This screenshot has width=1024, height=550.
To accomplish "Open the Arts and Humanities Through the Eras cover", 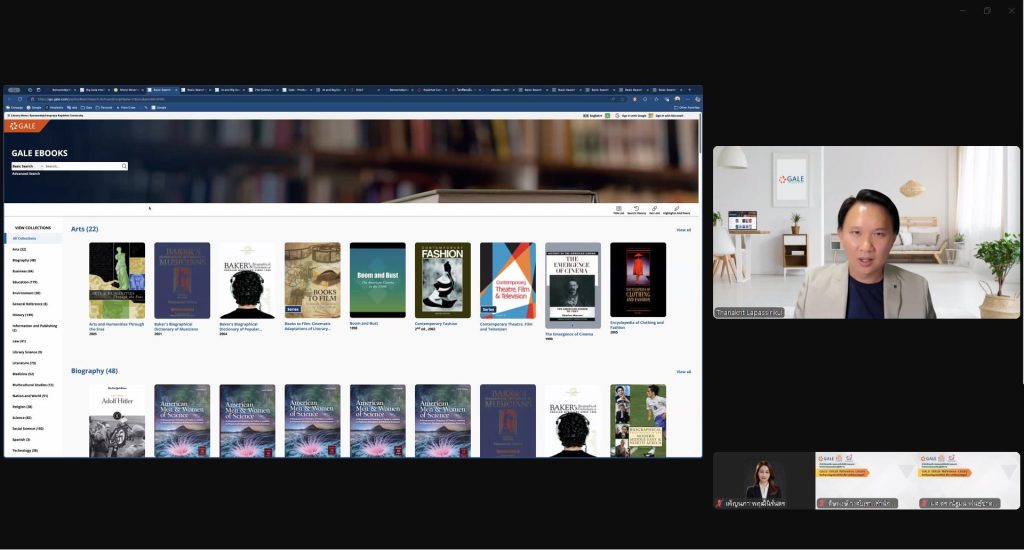I will (117, 280).
